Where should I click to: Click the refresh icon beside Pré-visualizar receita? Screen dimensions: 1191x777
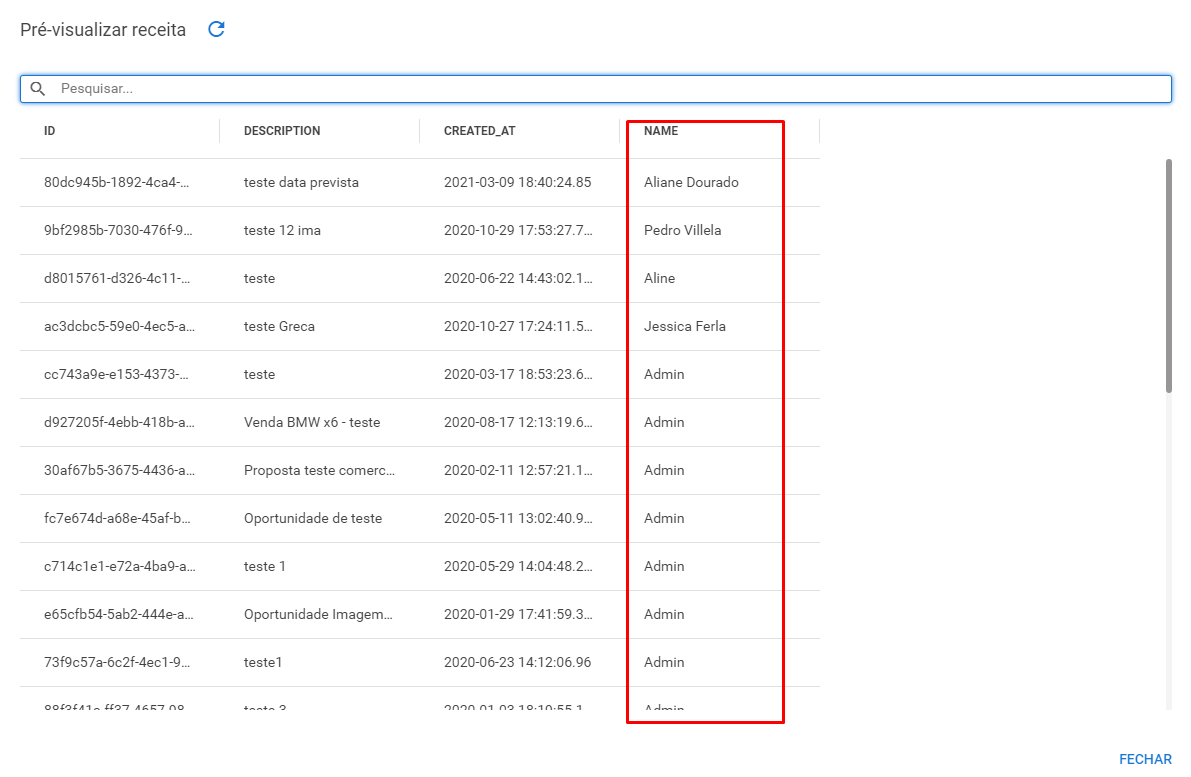point(216,29)
